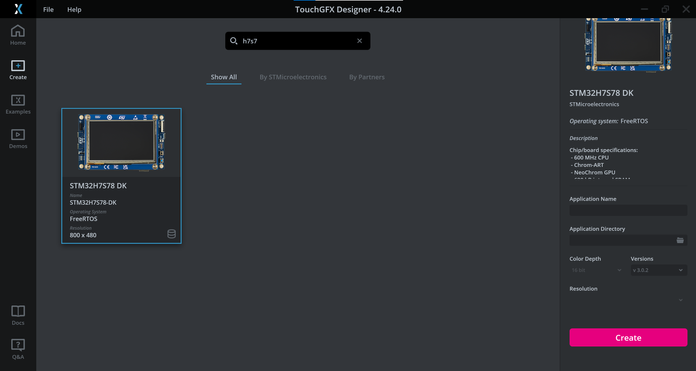Select the STM32H7S78 DK board card image
The width and height of the screenshot is (696, 371).
click(122, 142)
